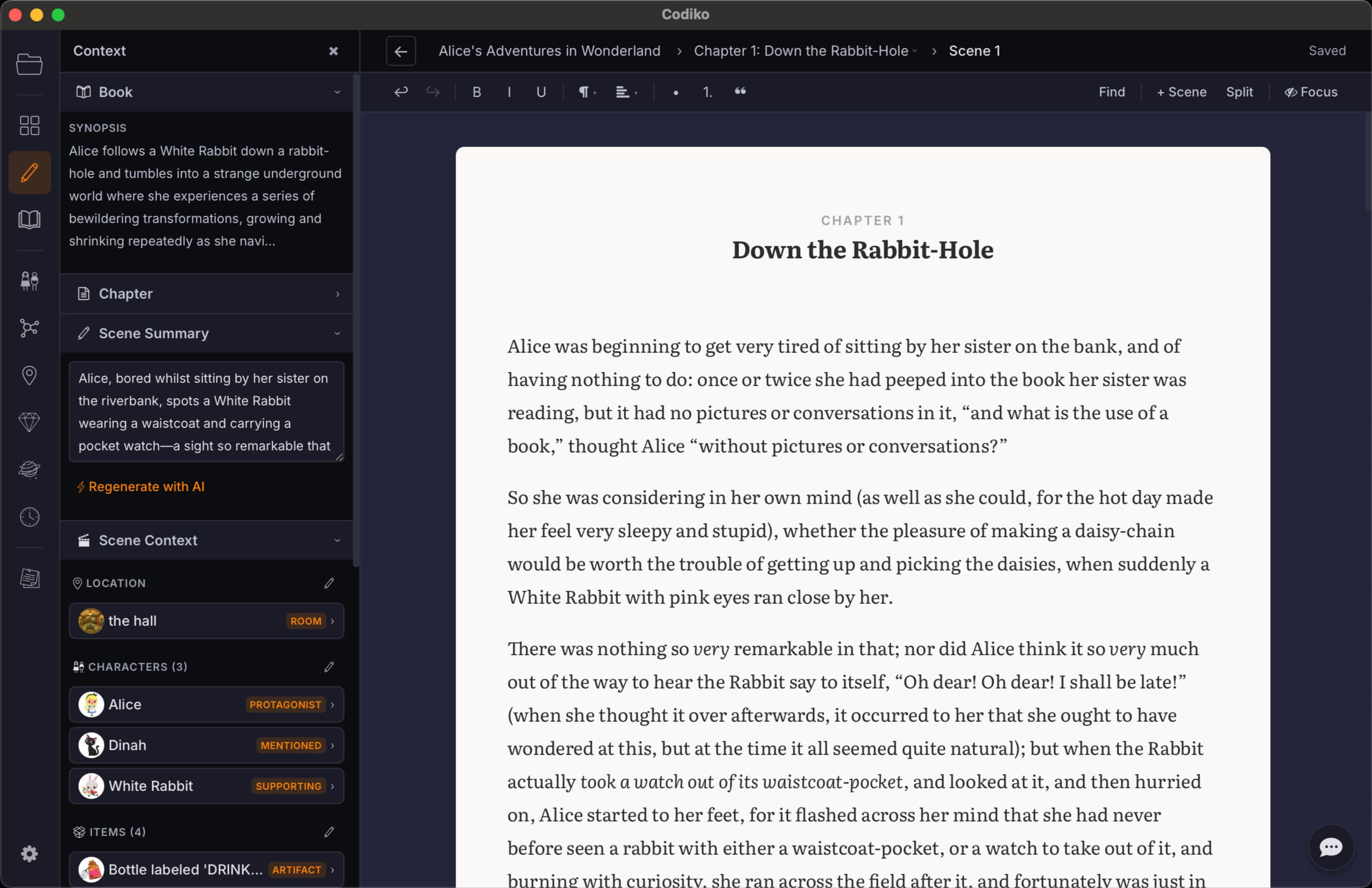Click the scene summary text box
Image resolution: width=1372 pixels, height=888 pixels.
206,412
